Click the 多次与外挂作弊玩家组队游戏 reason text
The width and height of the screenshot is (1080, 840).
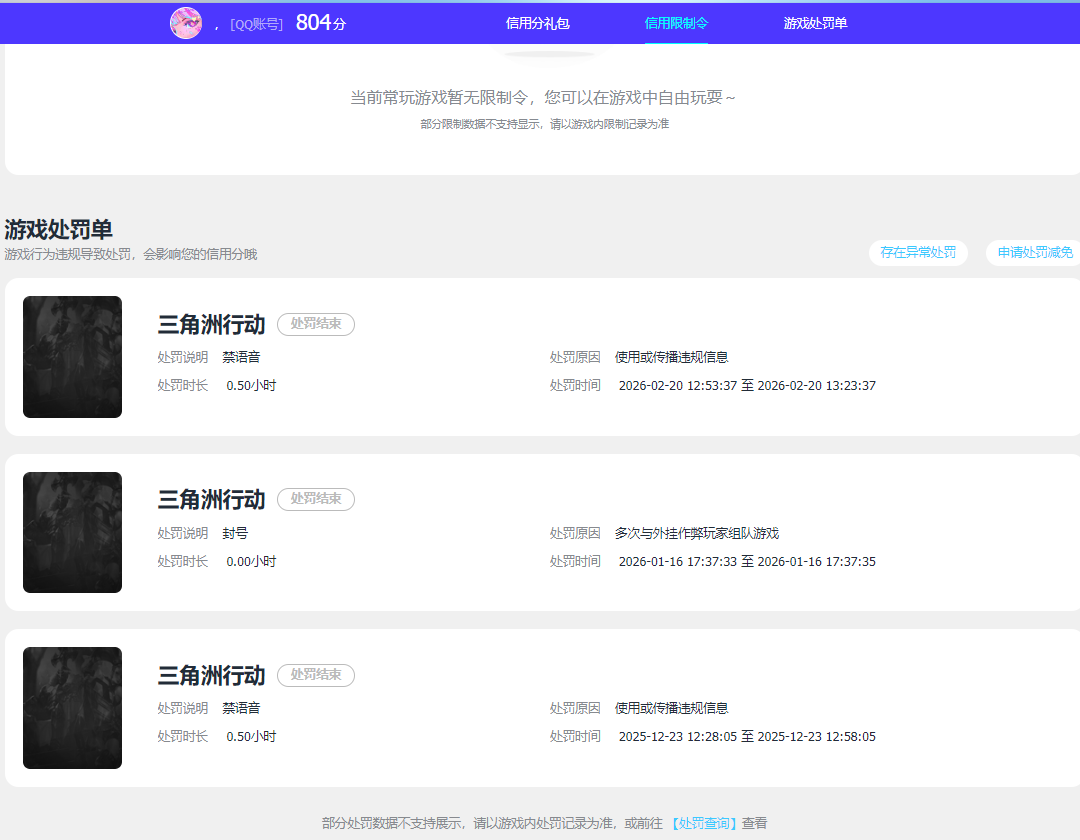697,534
